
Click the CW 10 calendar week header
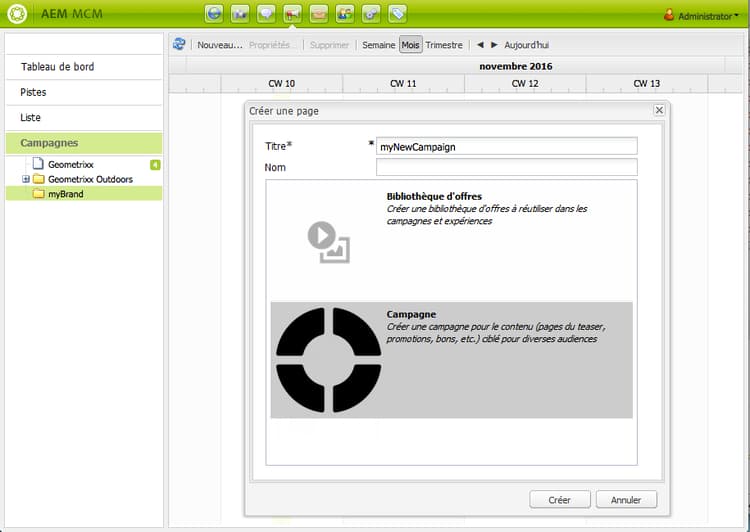[282, 83]
